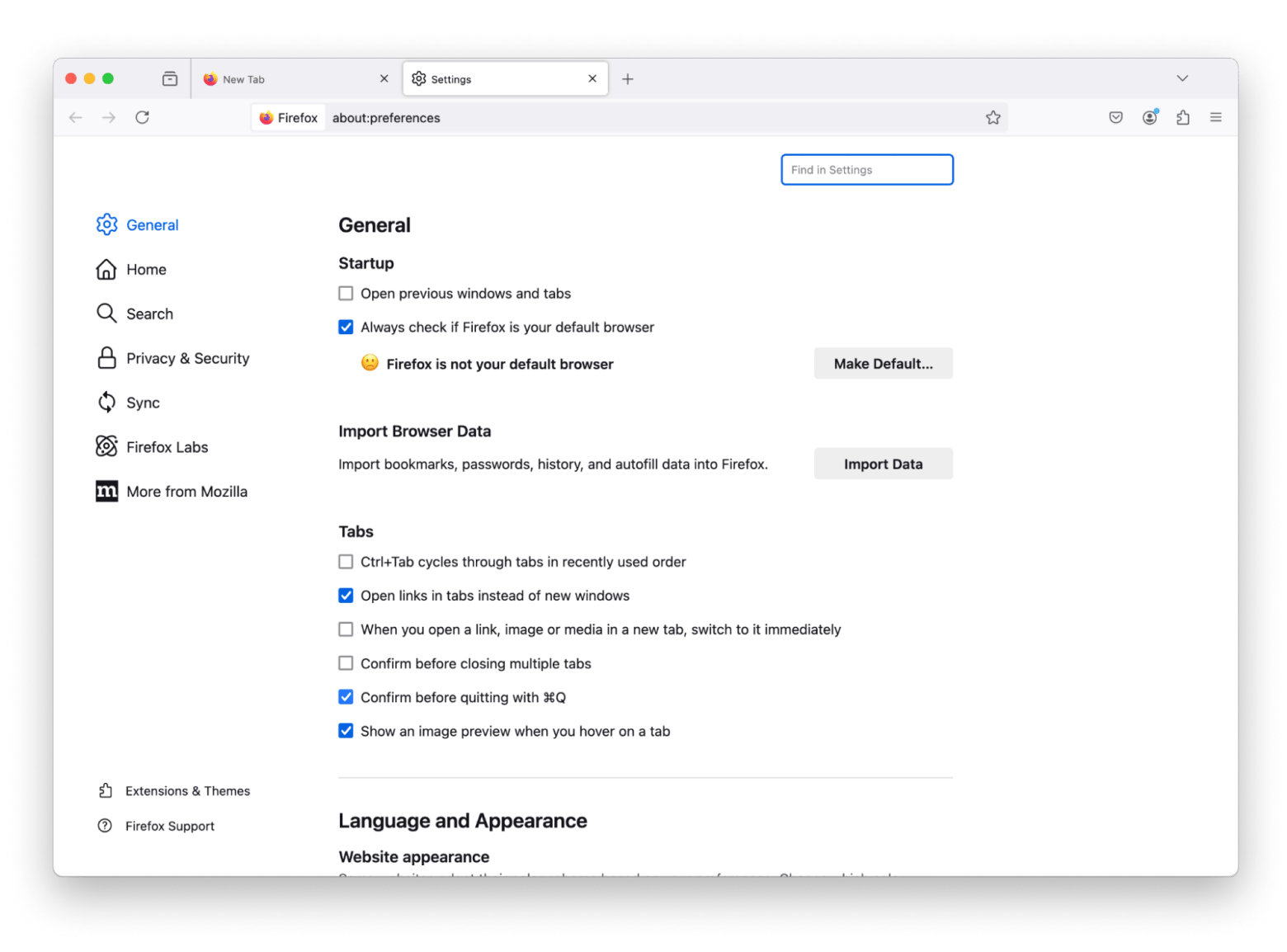Open the Search settings category

[150, 314]
